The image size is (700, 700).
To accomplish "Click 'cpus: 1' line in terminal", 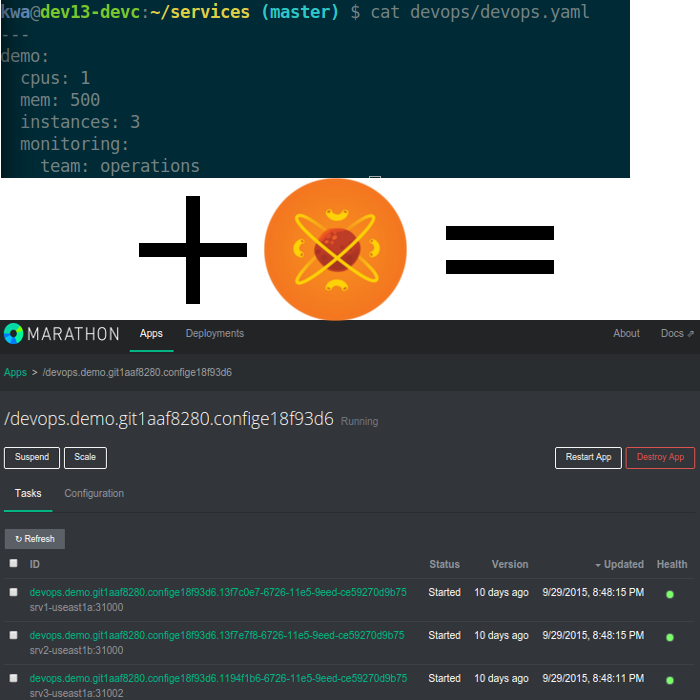I will click(x=55, y=78).
